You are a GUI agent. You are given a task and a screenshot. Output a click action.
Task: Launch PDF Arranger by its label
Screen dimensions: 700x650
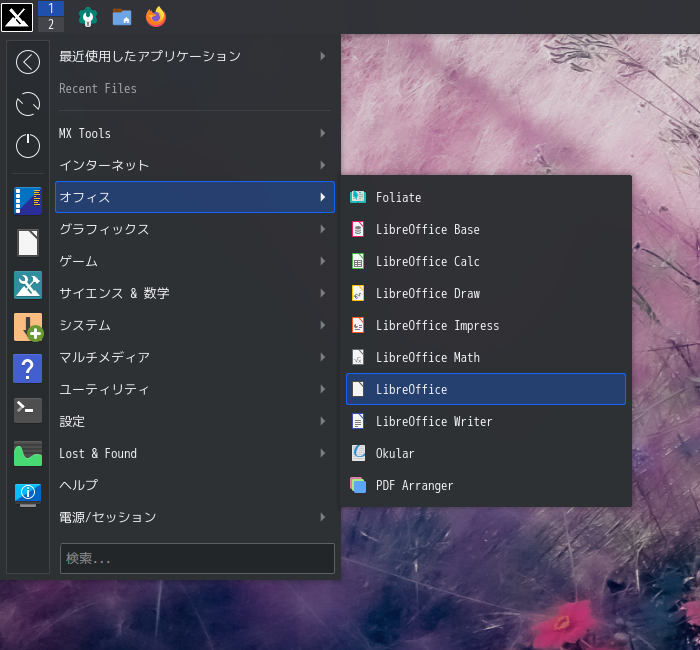[414, 485]
